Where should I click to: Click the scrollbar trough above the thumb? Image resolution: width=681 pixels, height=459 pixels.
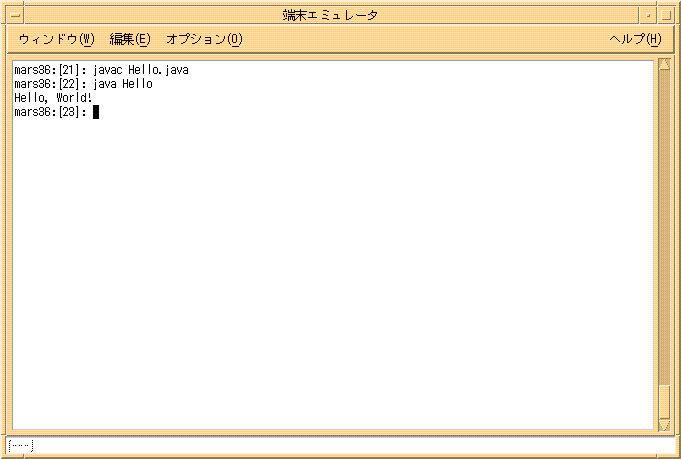[664, 220]
